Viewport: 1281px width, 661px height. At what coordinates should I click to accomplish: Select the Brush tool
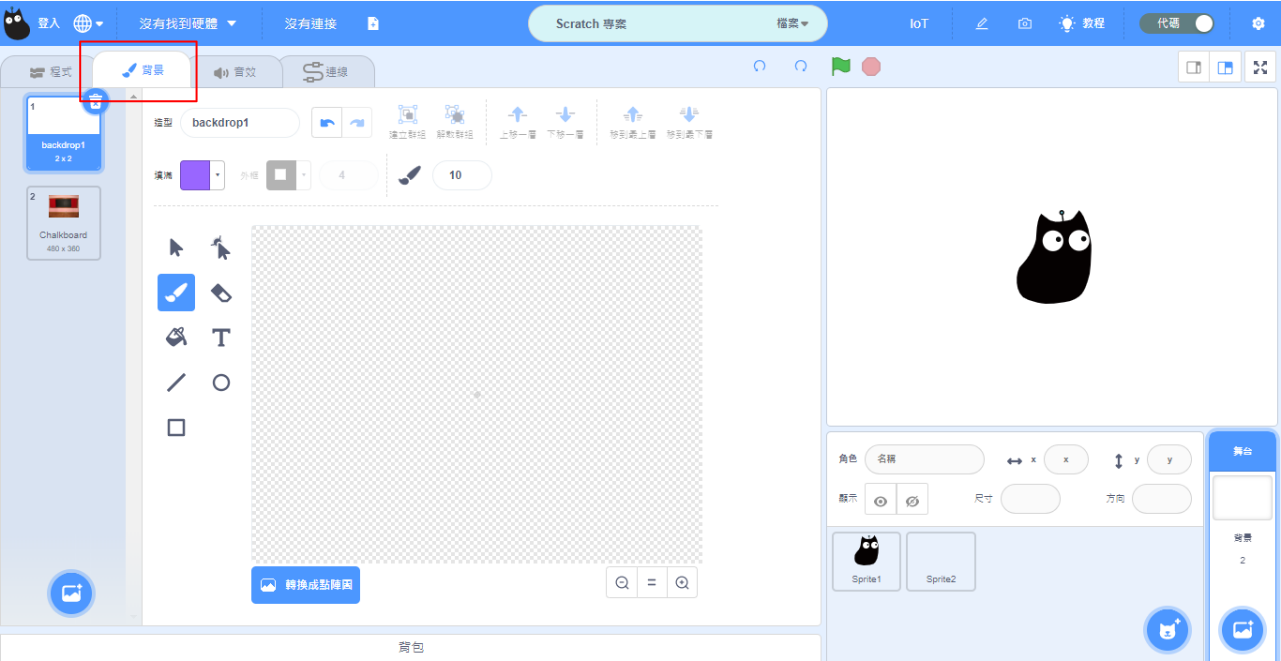pyautogui.click(x=176, y=293)
